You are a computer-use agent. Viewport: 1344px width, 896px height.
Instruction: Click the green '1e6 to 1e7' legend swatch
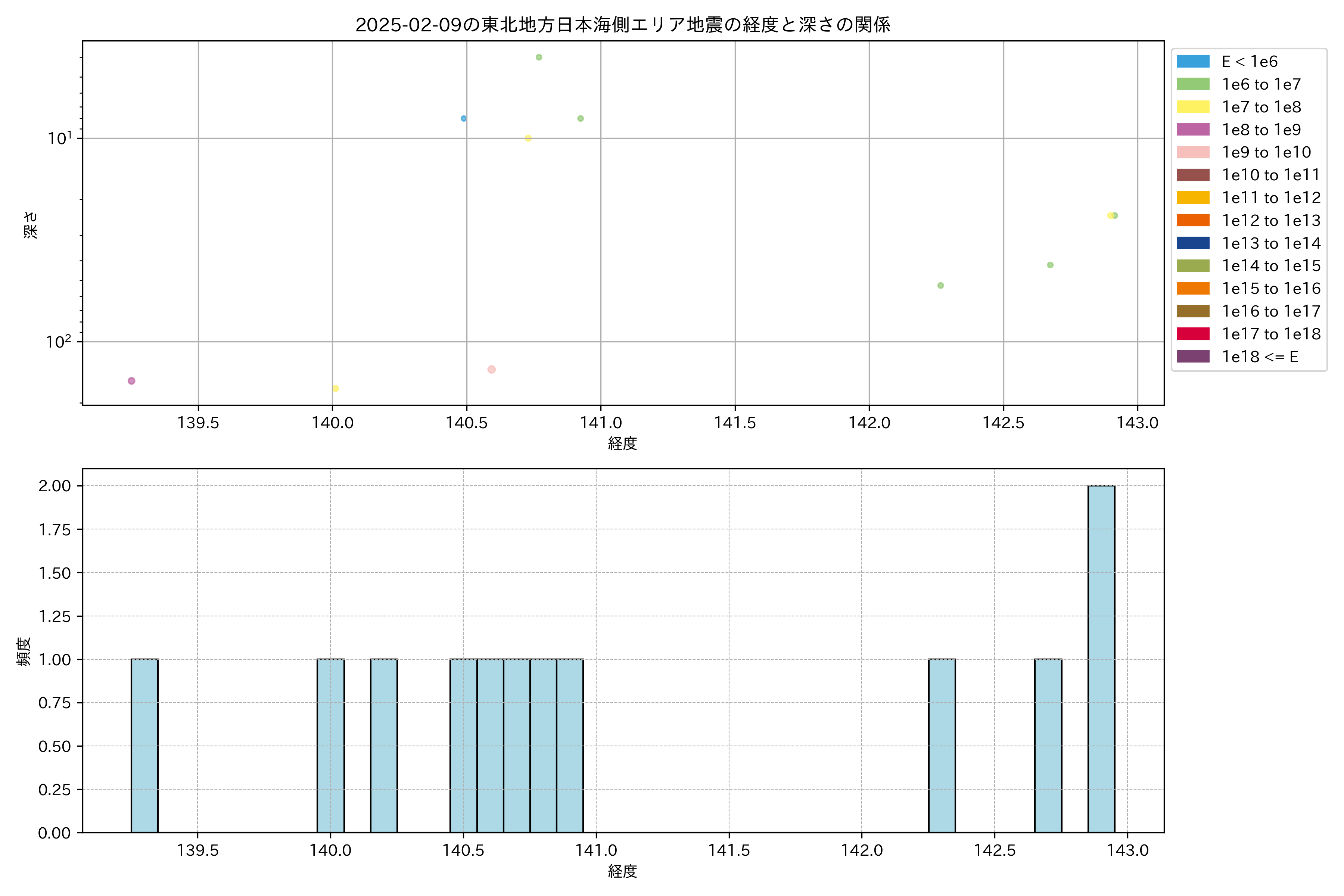(1192, 85)
